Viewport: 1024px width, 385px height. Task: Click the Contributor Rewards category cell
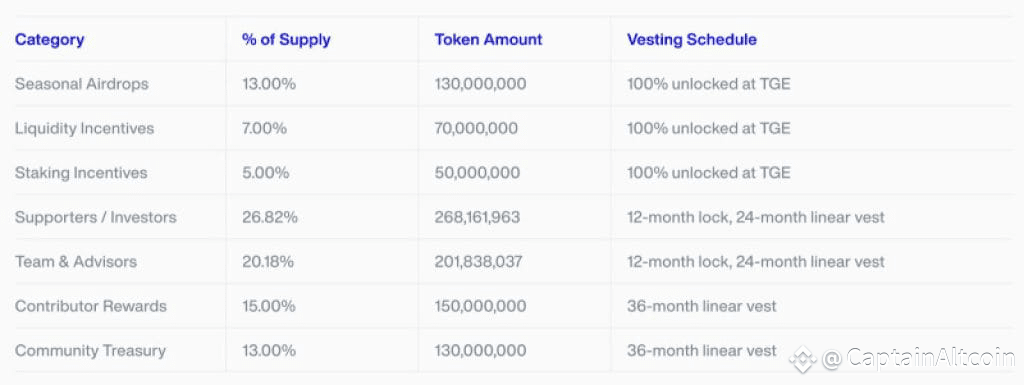[x=91, y=306]
